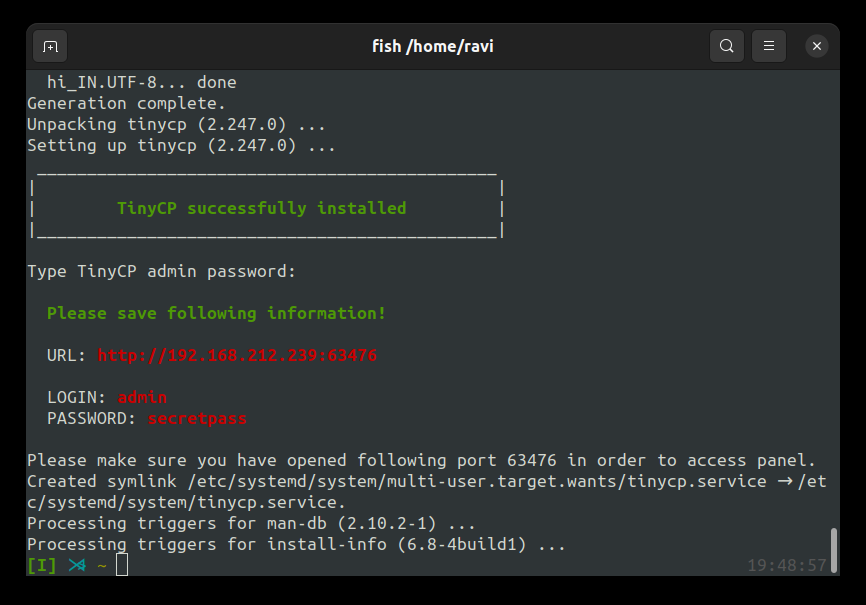Click 'TinyCP successfully installed' banner text

tap(261, 209)
